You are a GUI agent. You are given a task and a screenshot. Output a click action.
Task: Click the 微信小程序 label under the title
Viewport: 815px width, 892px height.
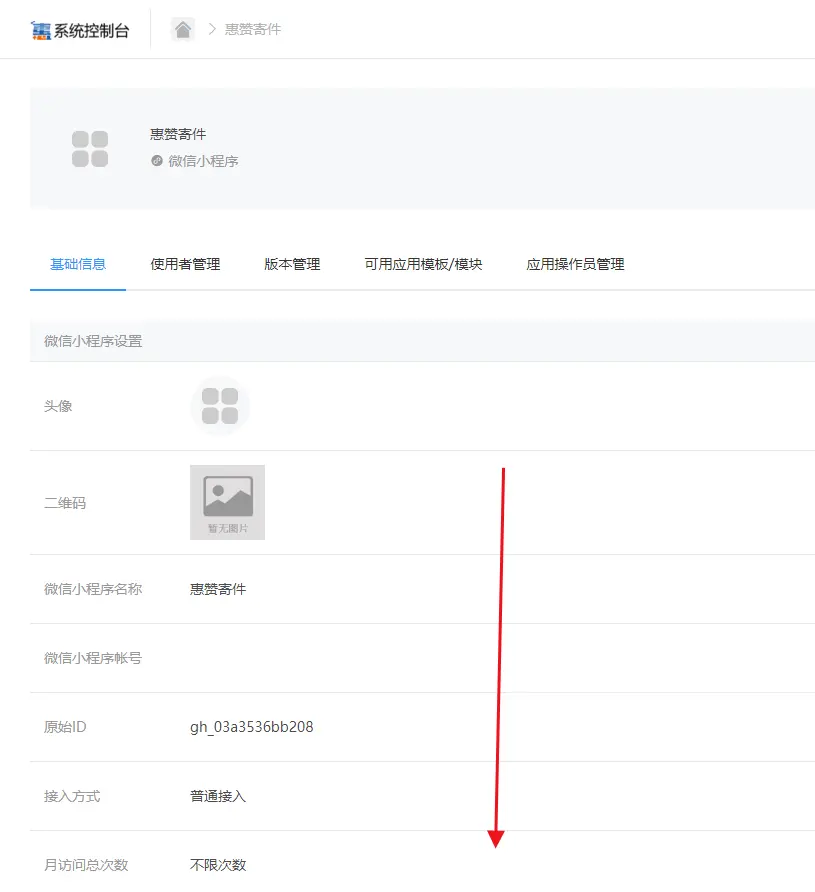203,162
